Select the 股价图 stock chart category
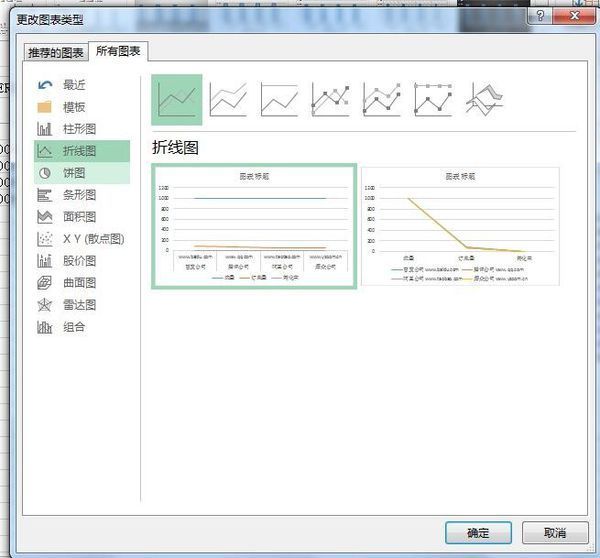Image resolution: width=600 pixels, height=558 pixels. (82, 261)
